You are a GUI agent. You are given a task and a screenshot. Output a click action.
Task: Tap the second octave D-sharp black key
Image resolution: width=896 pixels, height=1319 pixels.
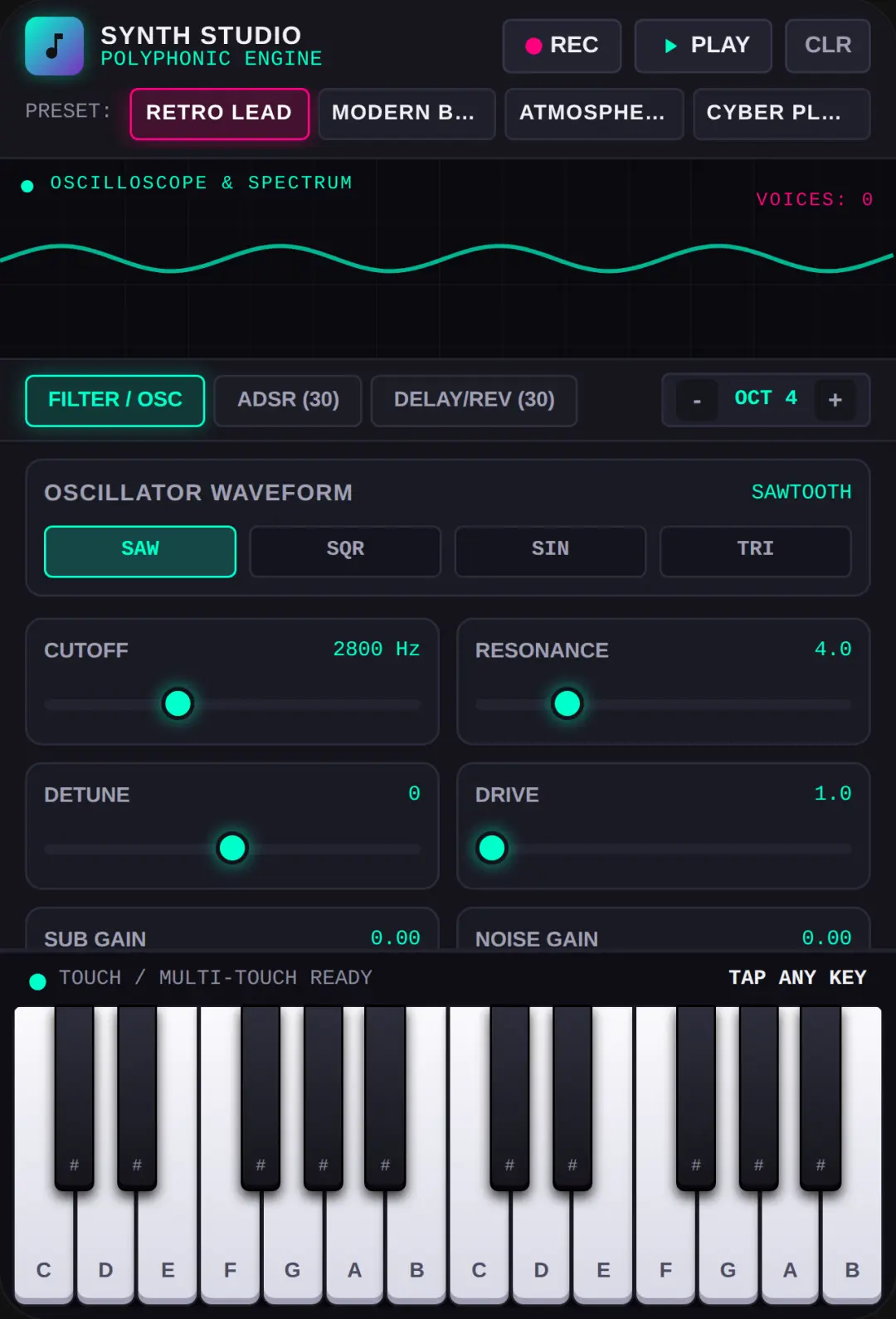(x=572, y=1099)
